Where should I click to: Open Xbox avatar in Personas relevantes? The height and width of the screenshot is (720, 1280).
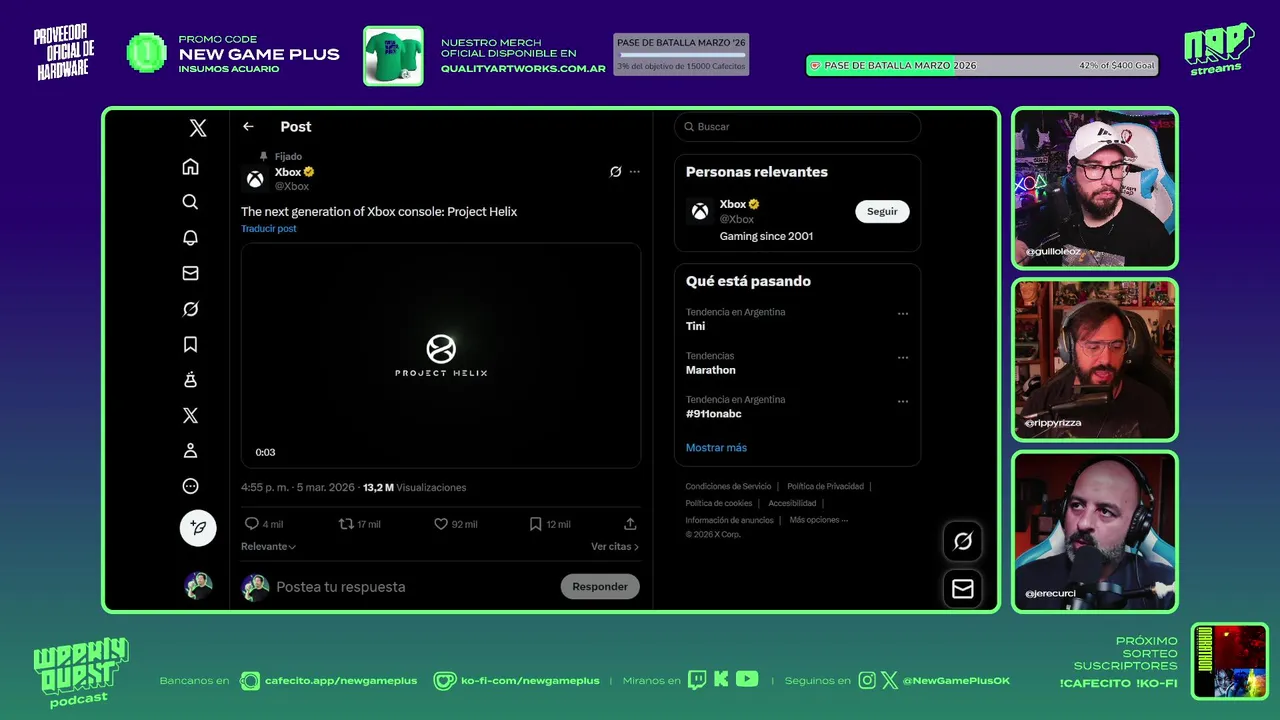[700, 211]
